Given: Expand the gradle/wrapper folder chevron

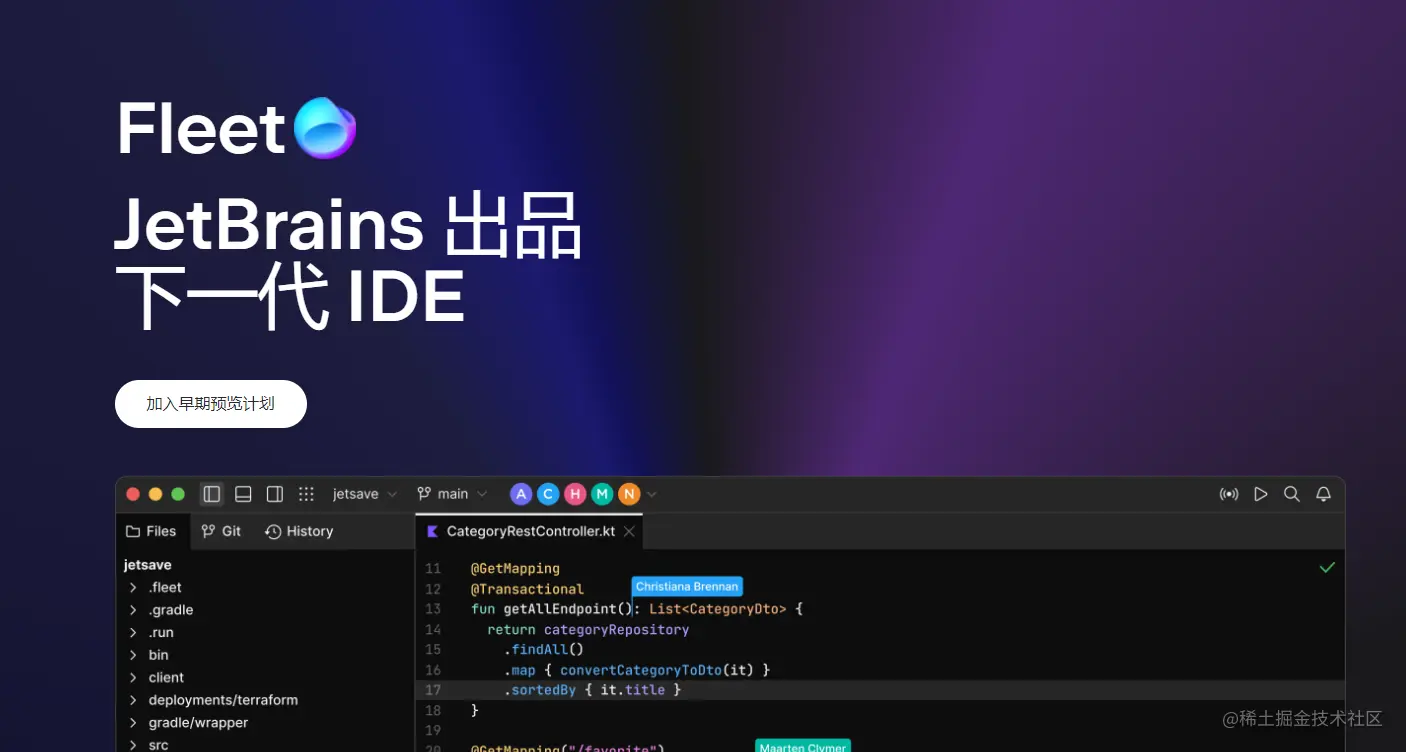Looking at the screenshot, I should pyautogui.click(x=133, y=722).
